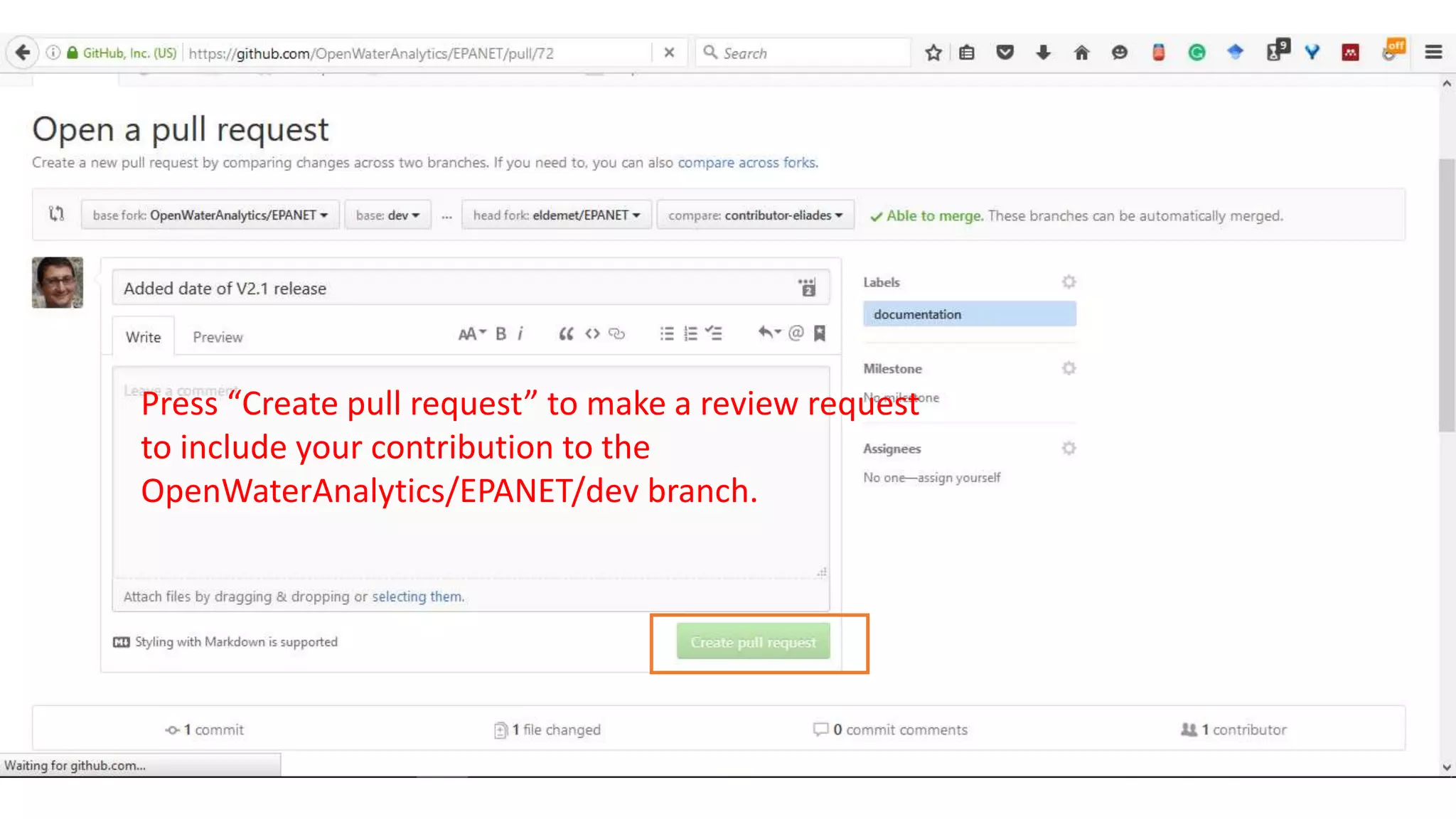Insert a link in the comment
Image resolution: width=1456 pixels, height=819 pixels.
click(x=616, y=333)
